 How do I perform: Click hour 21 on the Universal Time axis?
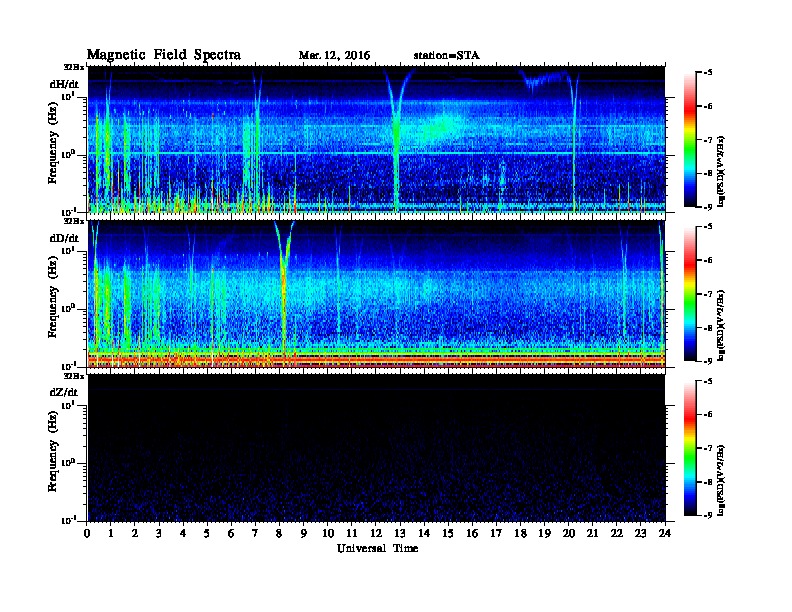pos(592,533)
